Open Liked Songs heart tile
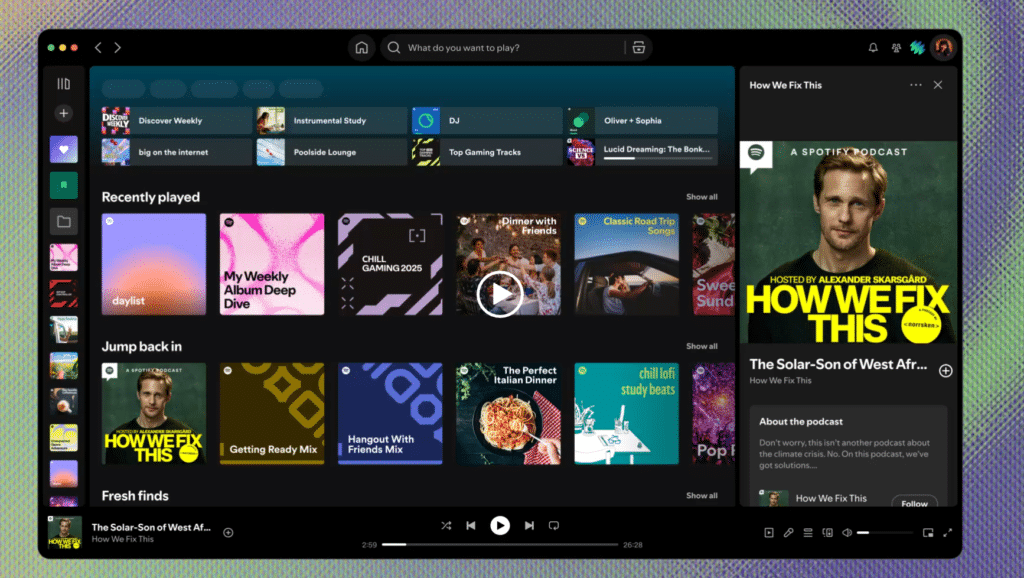 (x=63, y=150)
